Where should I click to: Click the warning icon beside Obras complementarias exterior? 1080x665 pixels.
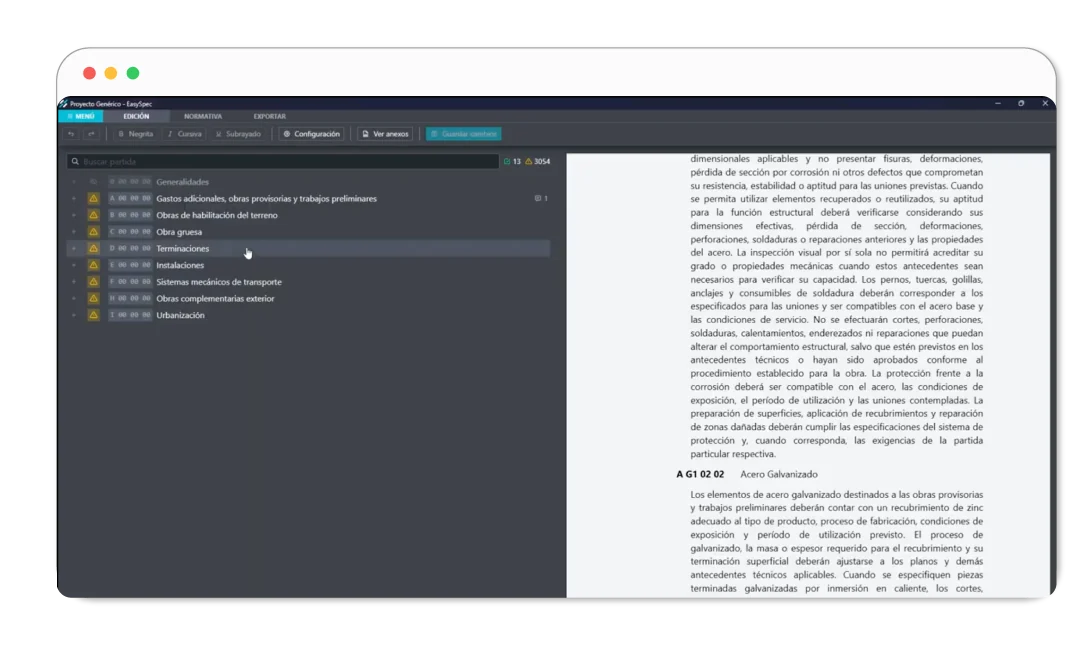tap(94, 298)
